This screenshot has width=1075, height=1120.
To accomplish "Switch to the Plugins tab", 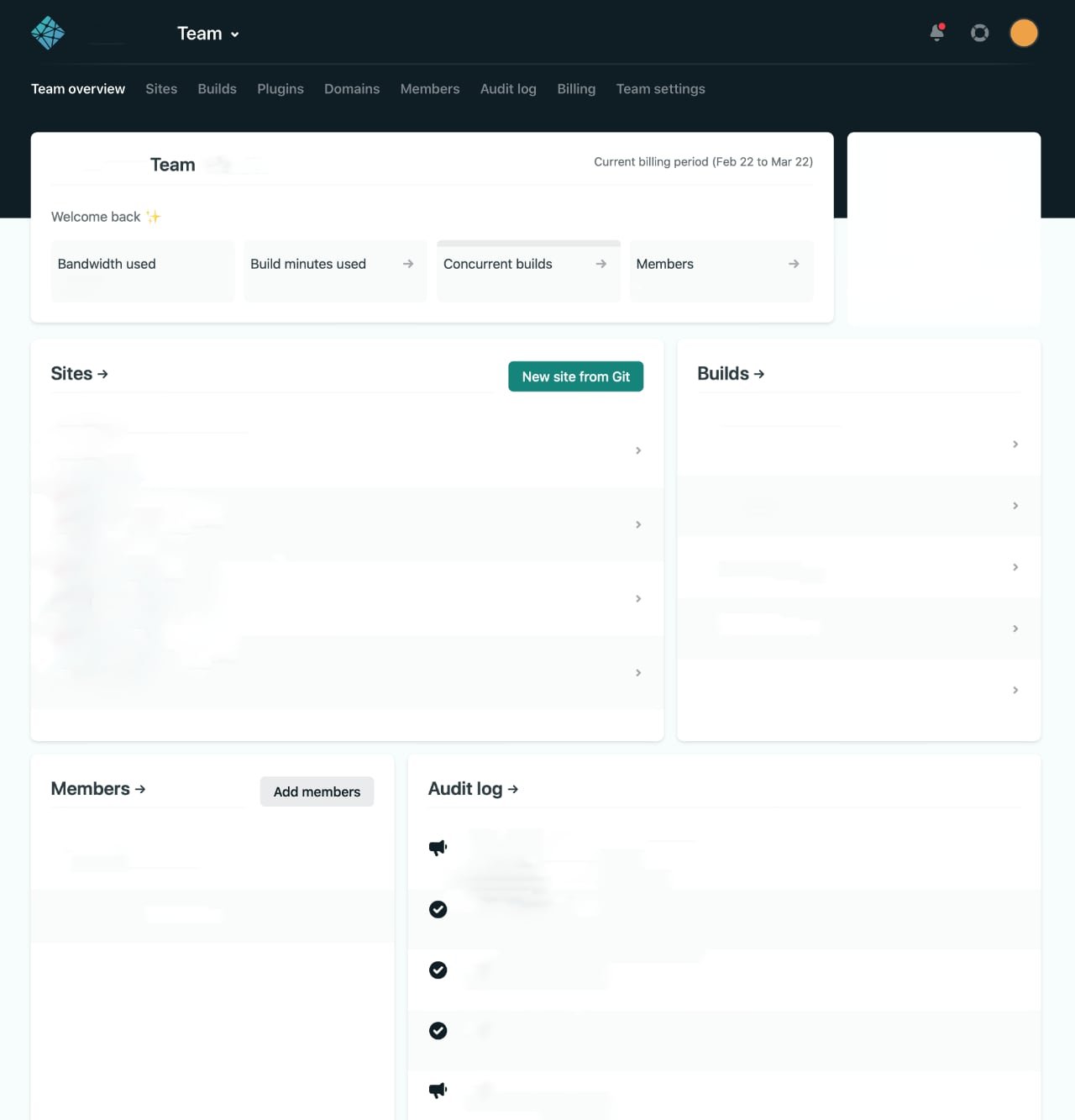I will pyautogui.click(x=280, y=89).
